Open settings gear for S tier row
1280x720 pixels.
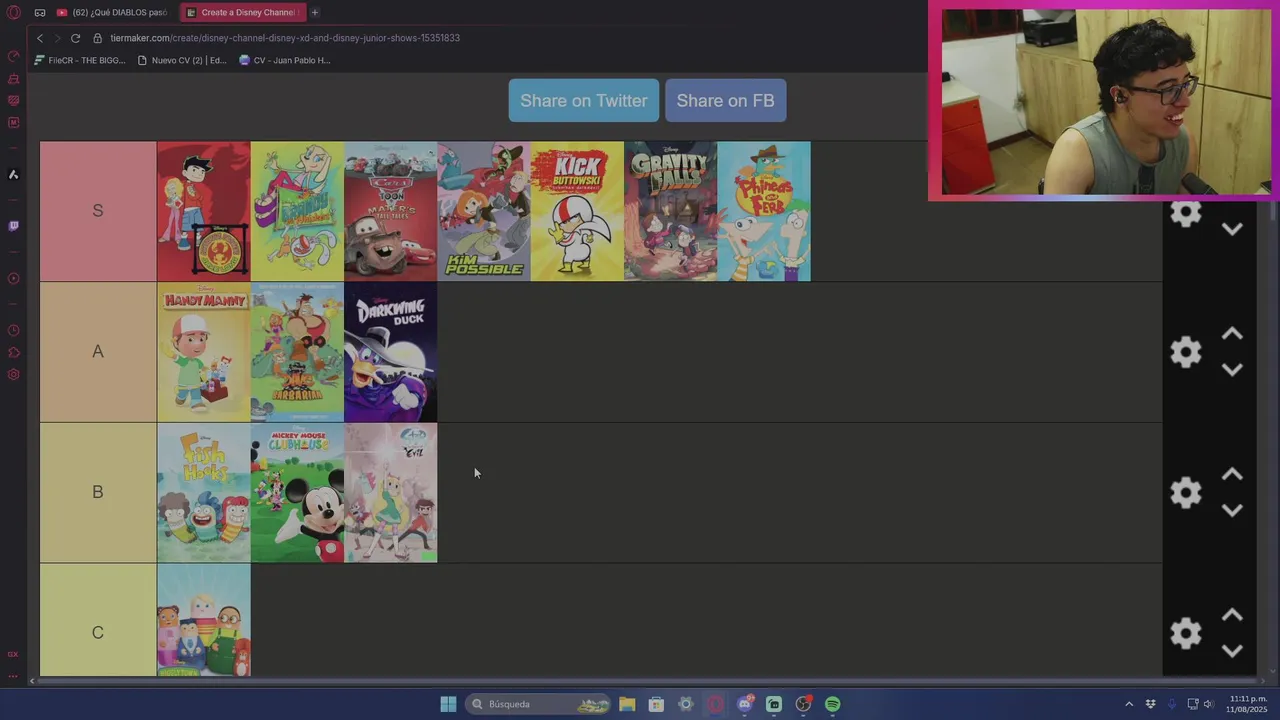pos(1186,212)
